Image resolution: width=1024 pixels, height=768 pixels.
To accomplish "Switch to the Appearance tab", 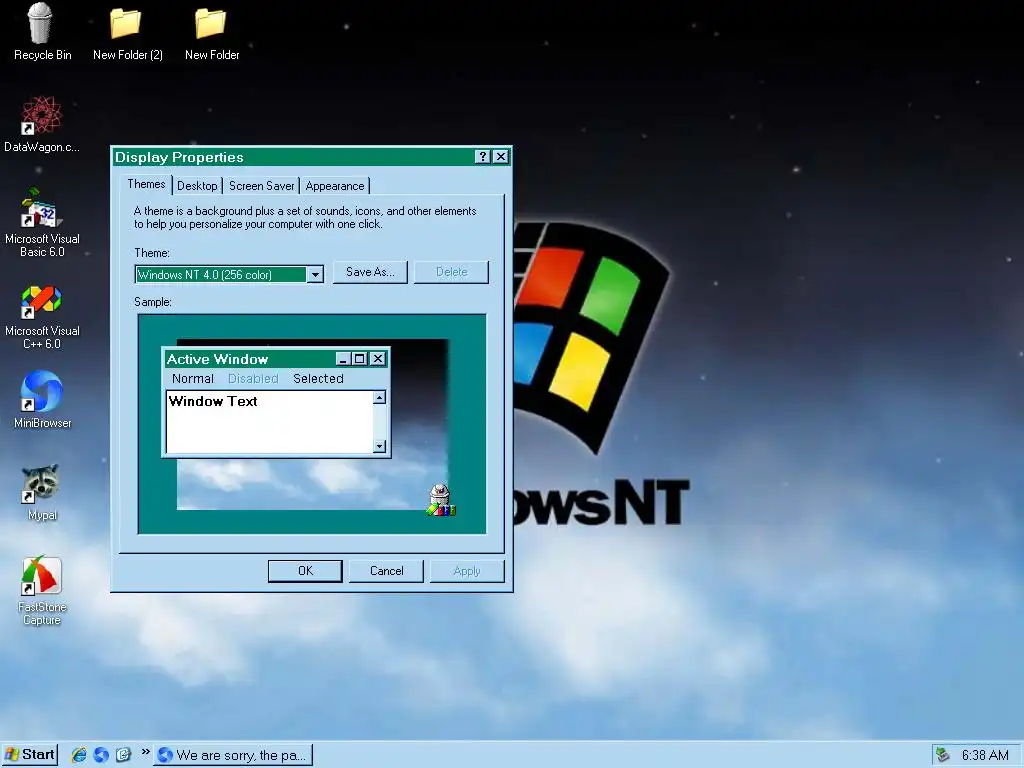I will (335, 186).
